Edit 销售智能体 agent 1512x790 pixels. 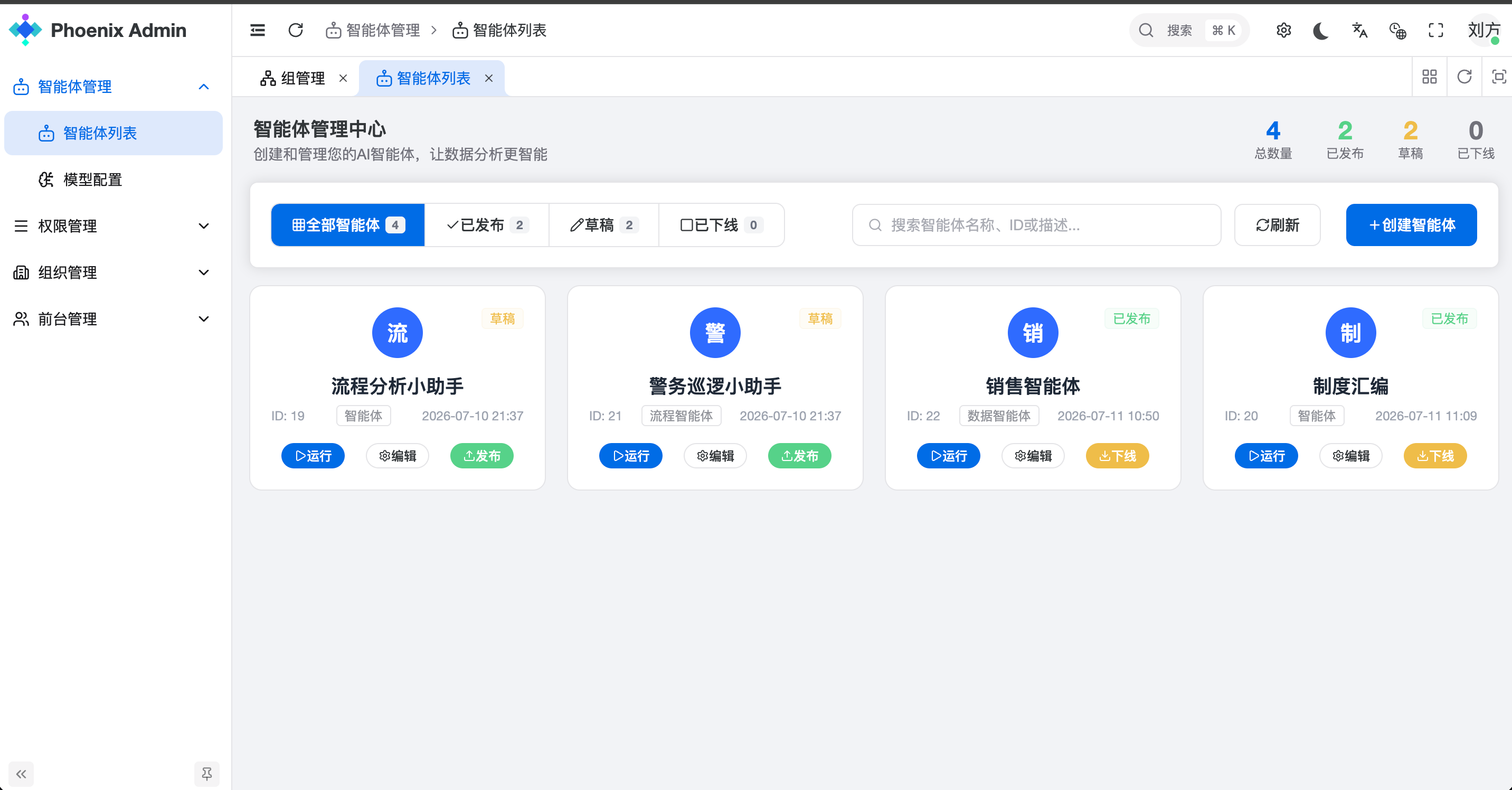click(1033, 455)
